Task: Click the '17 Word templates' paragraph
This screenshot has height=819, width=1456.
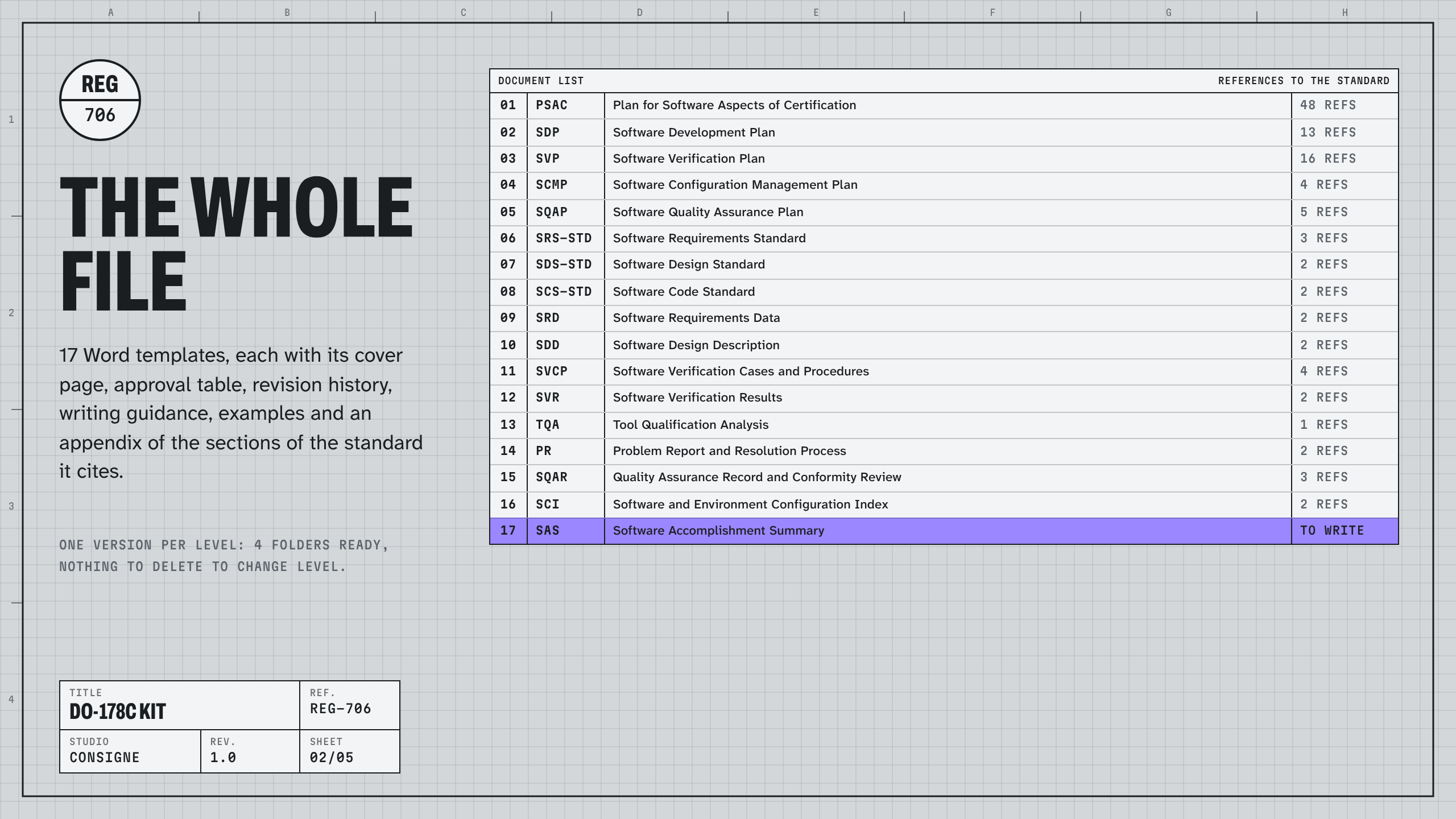Action: click(x=241, y=413)
